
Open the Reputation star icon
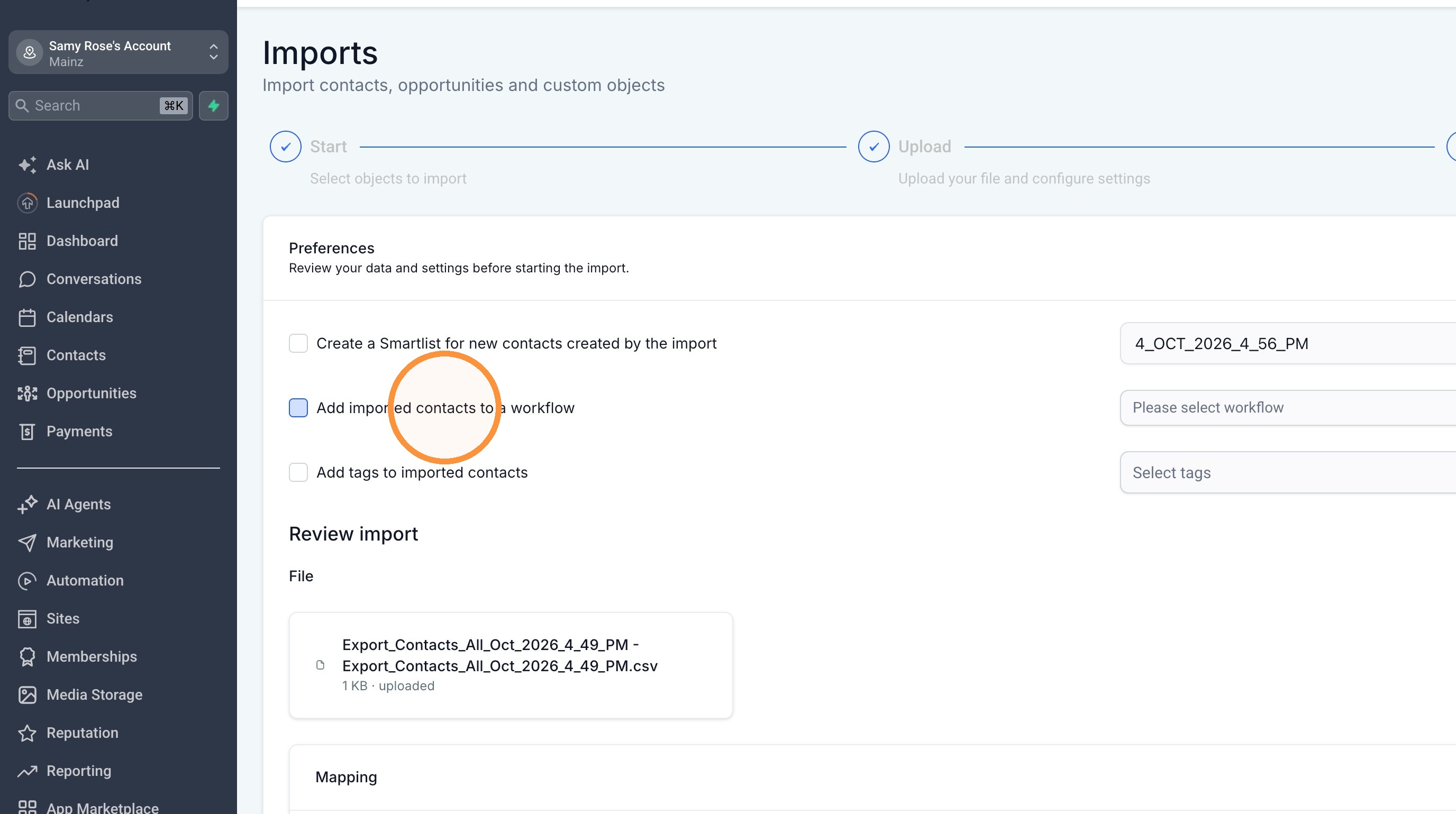(27, 733)
